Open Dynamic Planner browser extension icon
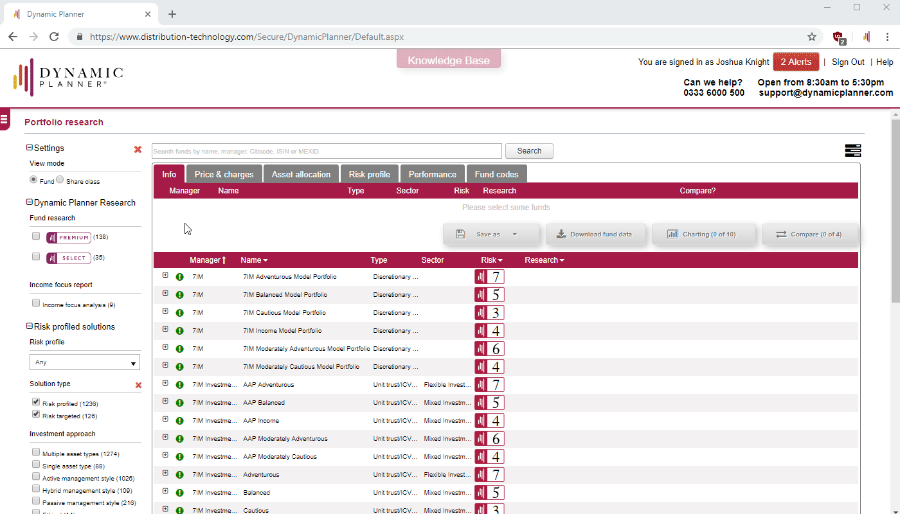The image size is (900, 514). 866,37
